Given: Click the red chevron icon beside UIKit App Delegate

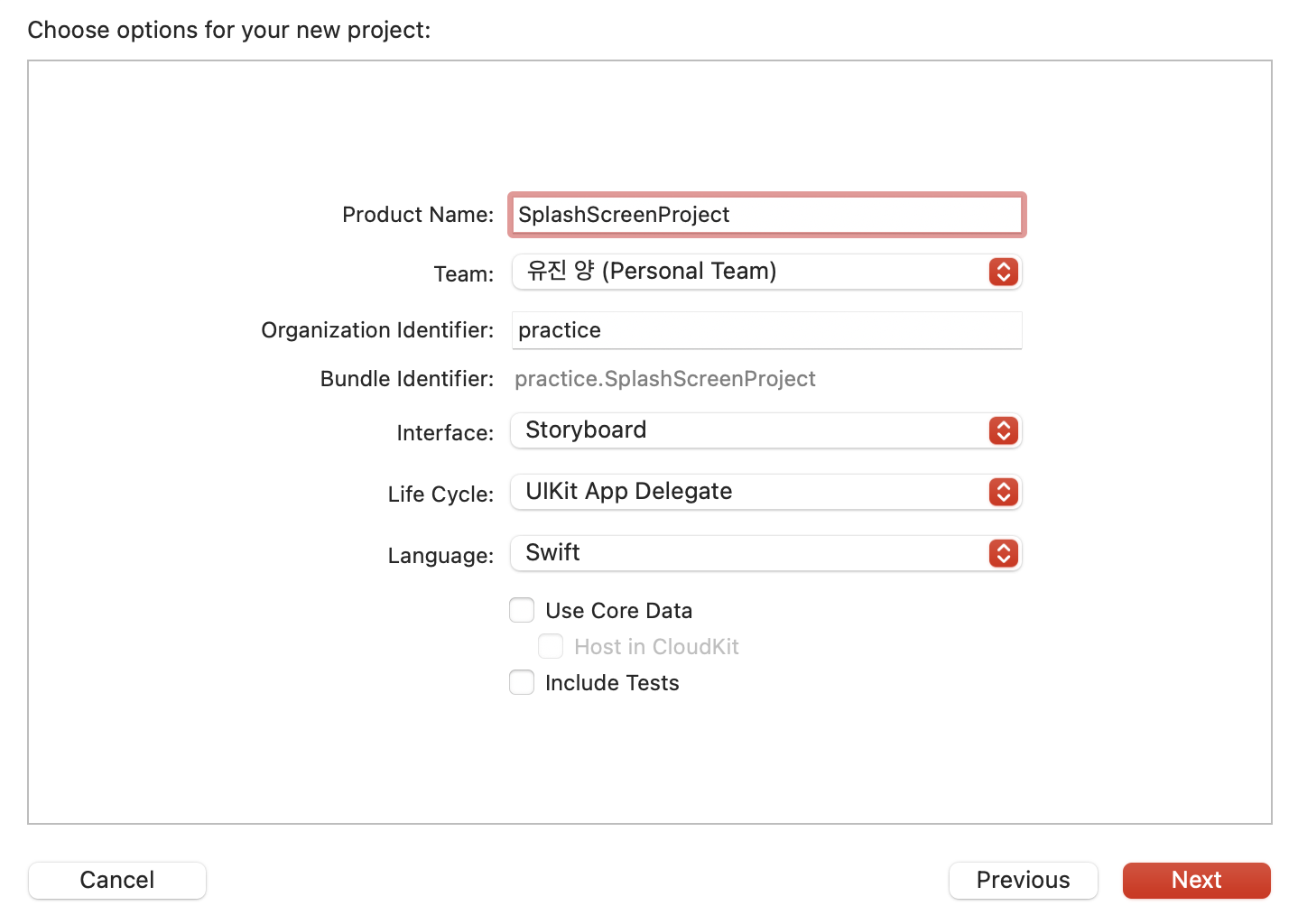Looking at the screenshot, I should (x=1003, y=492).
